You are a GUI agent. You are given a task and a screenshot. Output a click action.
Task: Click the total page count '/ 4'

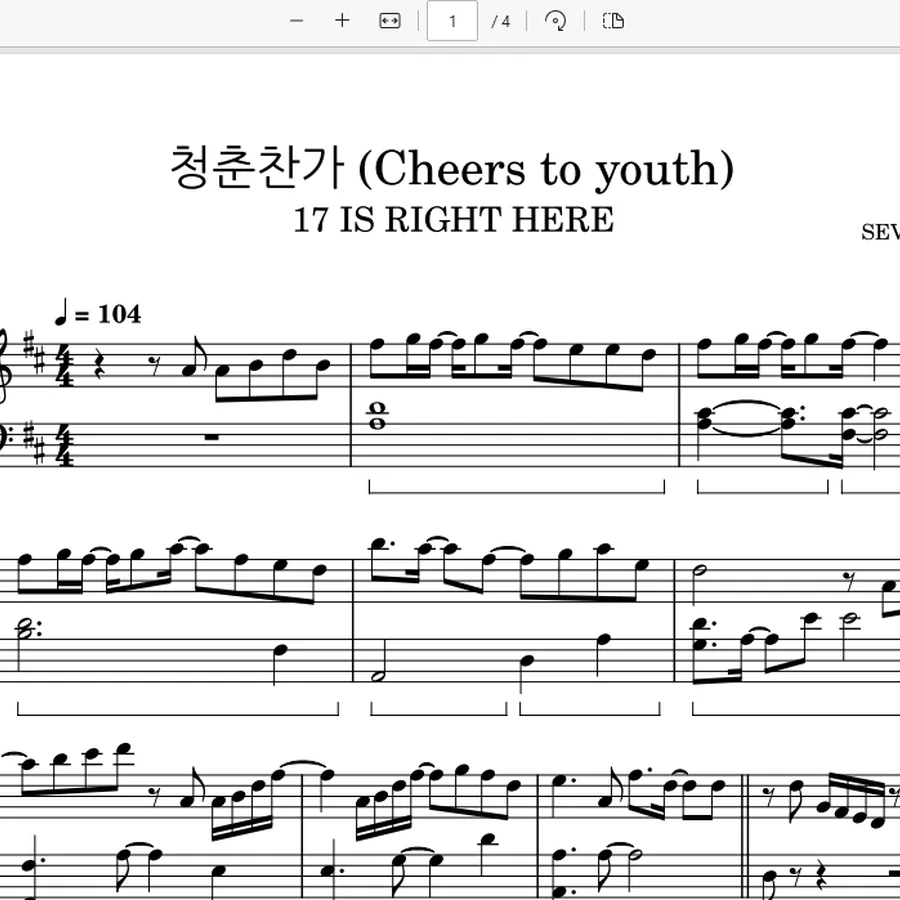pos(501,22)
